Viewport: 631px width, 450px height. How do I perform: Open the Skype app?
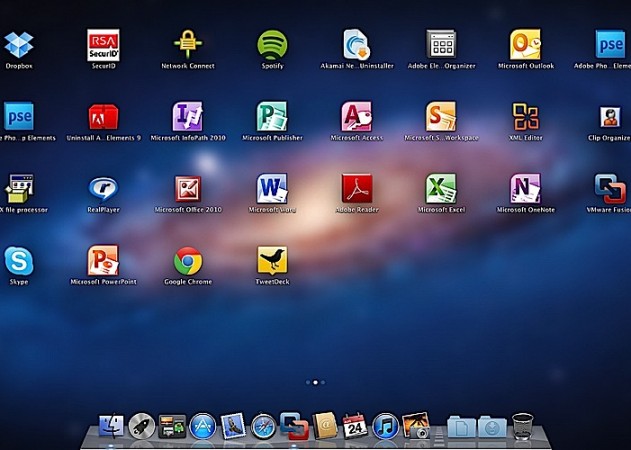click(x=18, y=261)
